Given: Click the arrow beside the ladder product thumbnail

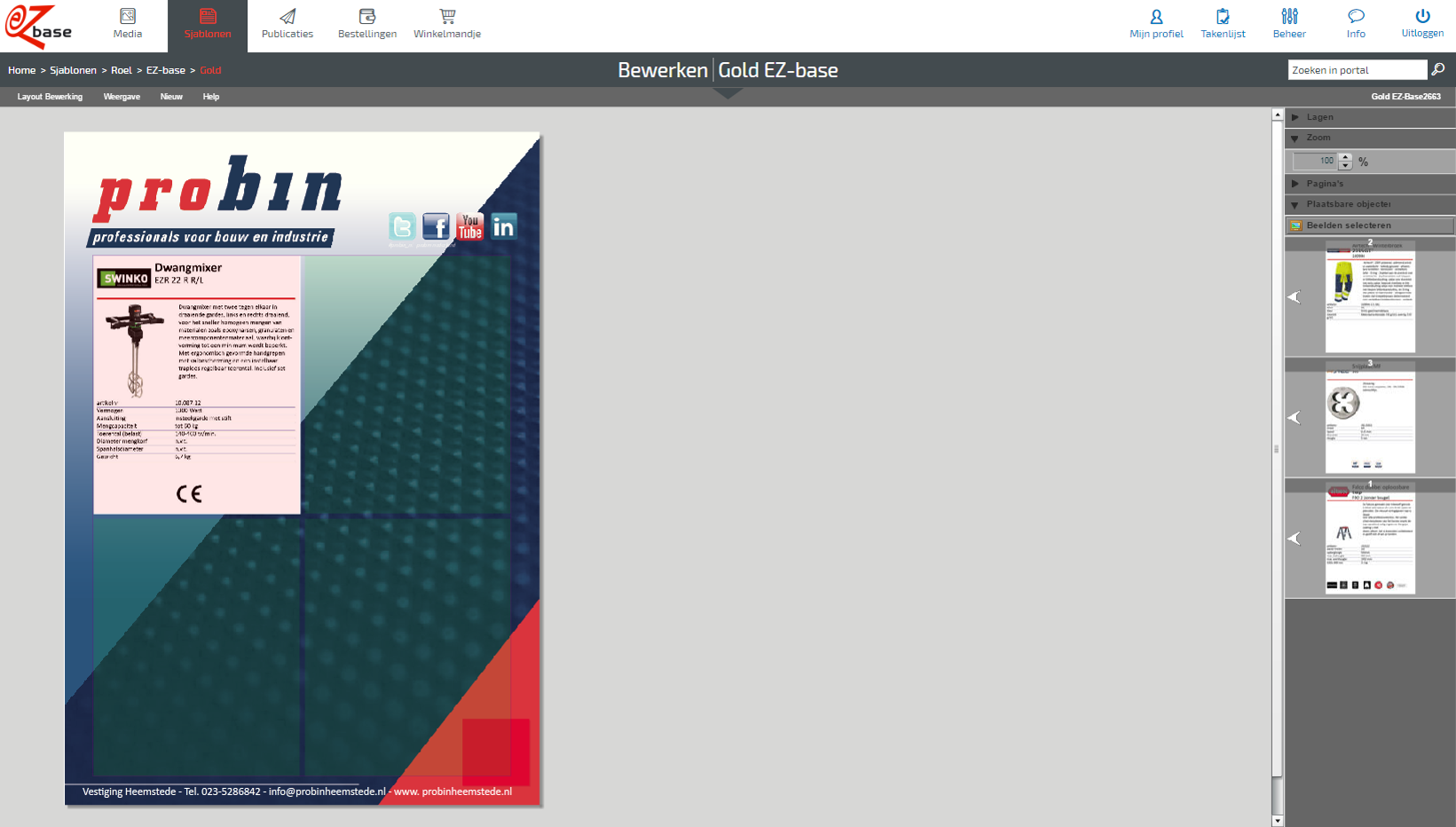Looking at the screenshot, I should [x=1295, y=538].
